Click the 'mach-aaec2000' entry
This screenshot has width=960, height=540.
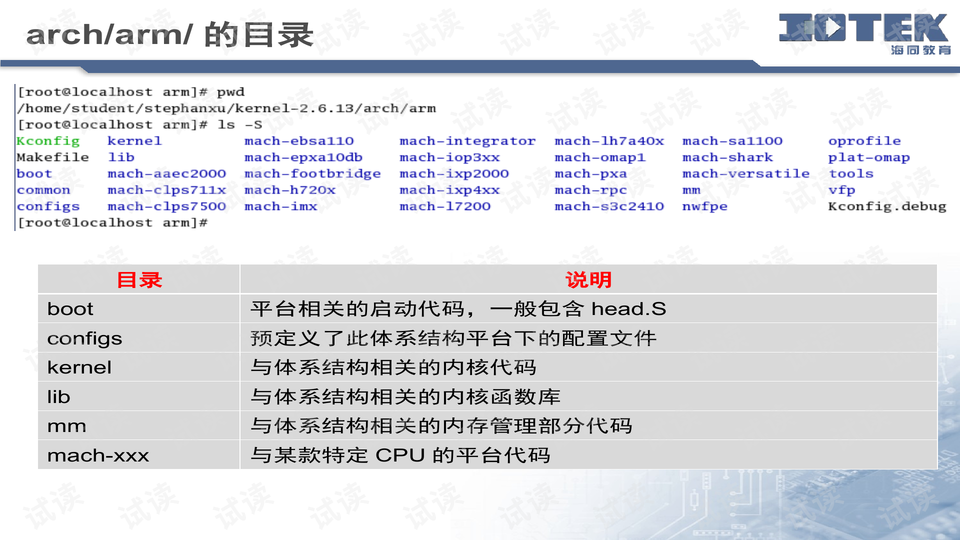pos(167,174)
